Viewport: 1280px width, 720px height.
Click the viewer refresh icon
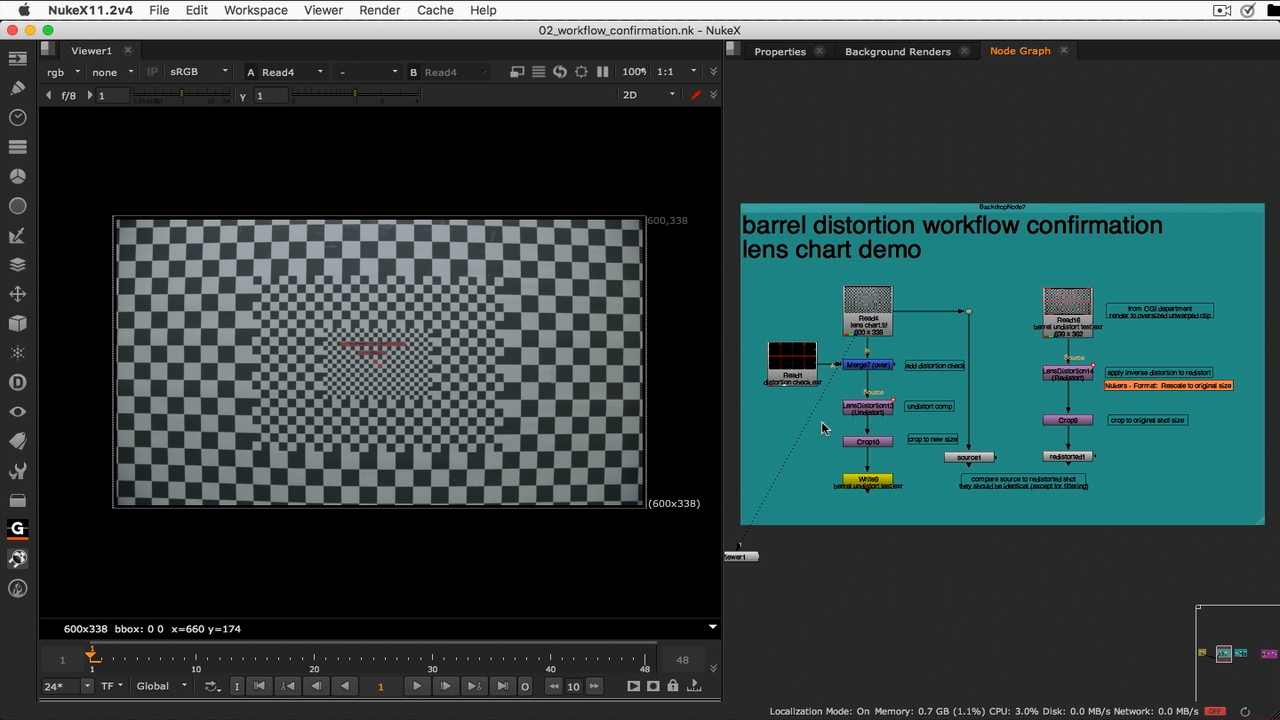pos(559,72)
